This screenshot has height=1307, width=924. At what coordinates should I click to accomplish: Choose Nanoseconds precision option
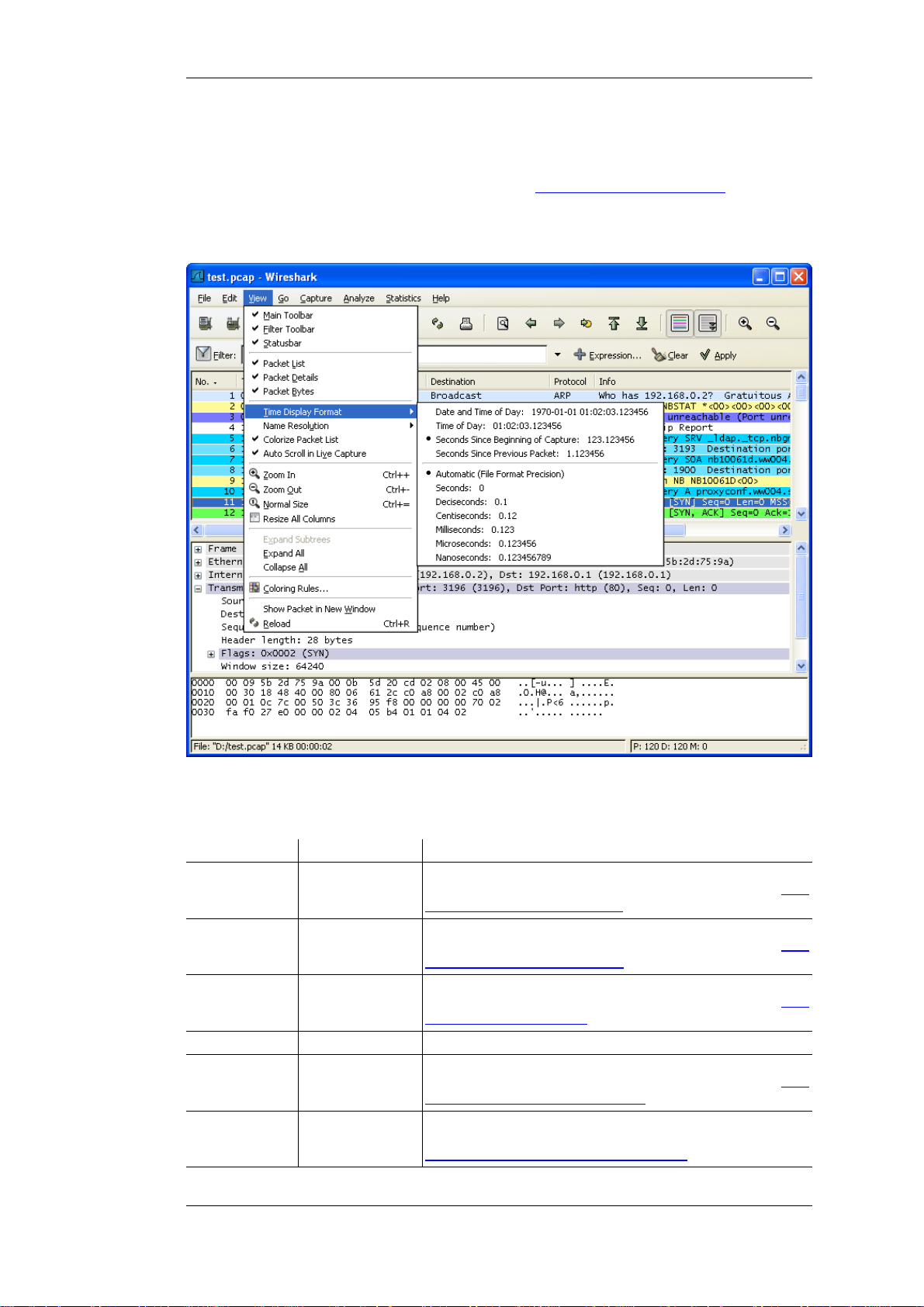[540, 557]
